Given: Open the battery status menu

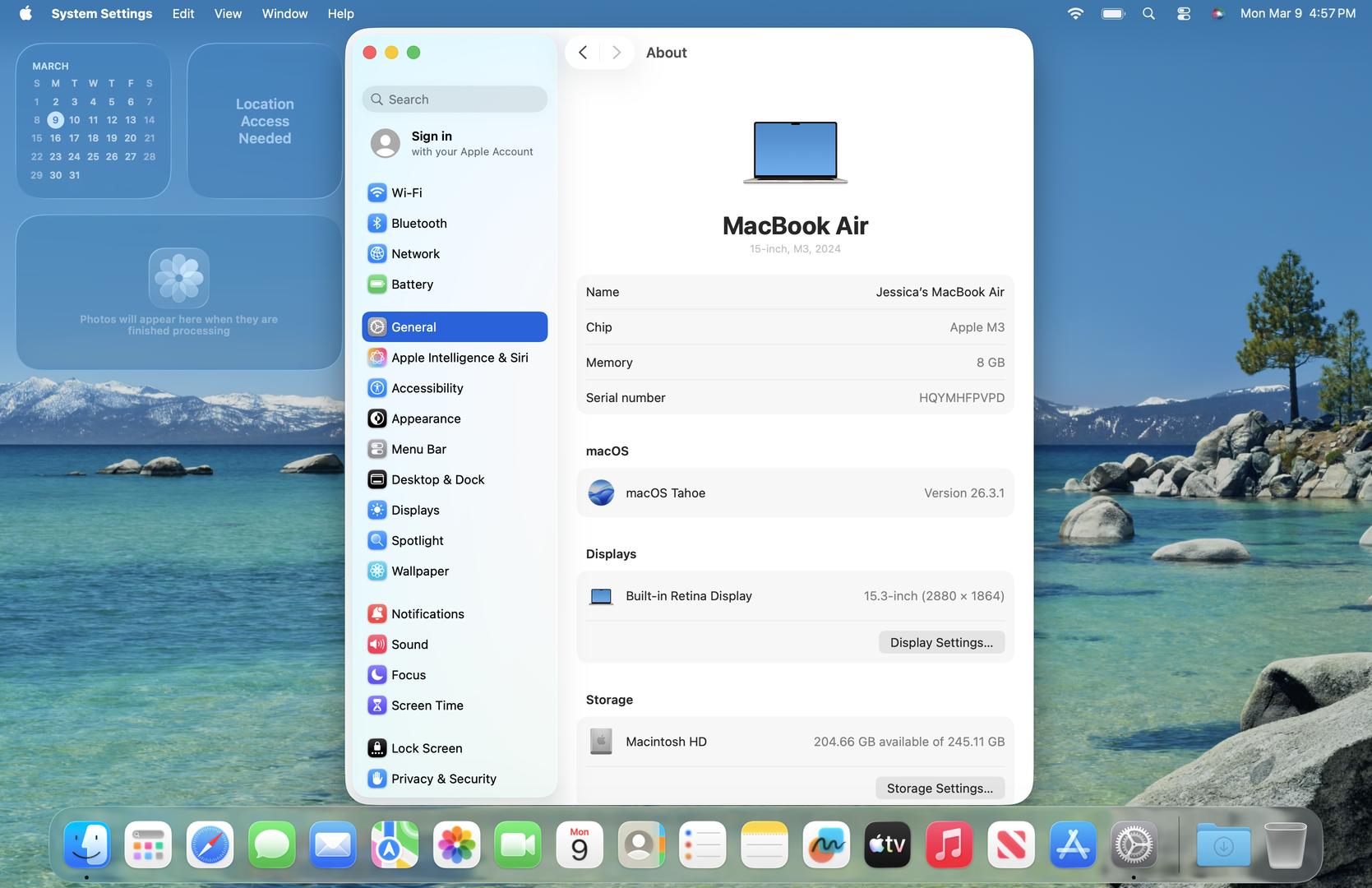Looking at the screenshot, I should pyautogui.click(x=1112, y=14).
